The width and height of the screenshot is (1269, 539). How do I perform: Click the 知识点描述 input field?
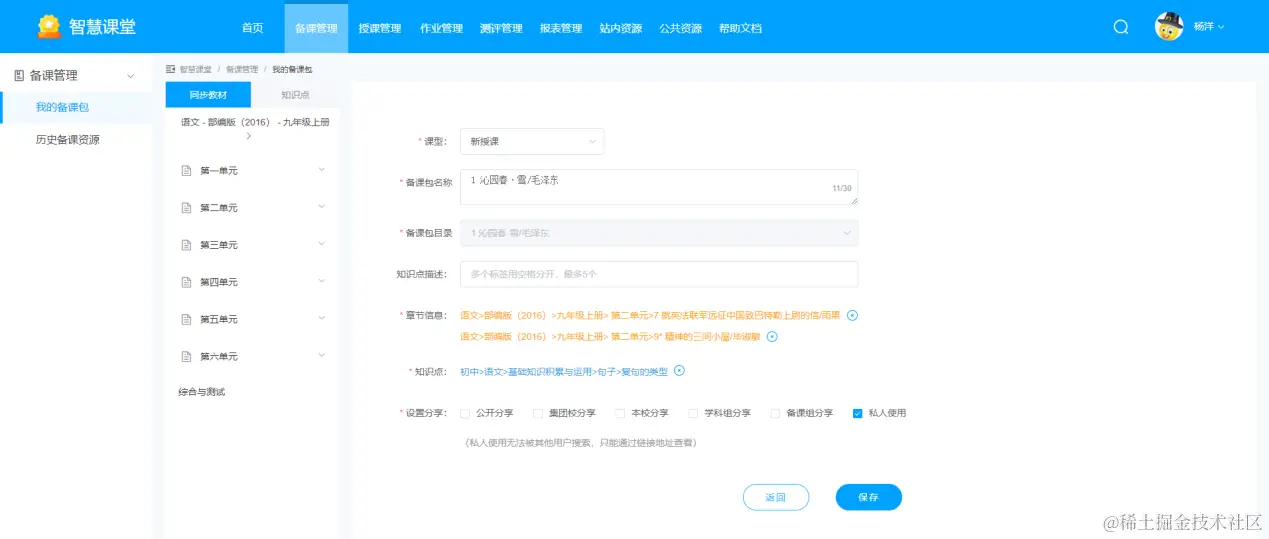(659, 274)
